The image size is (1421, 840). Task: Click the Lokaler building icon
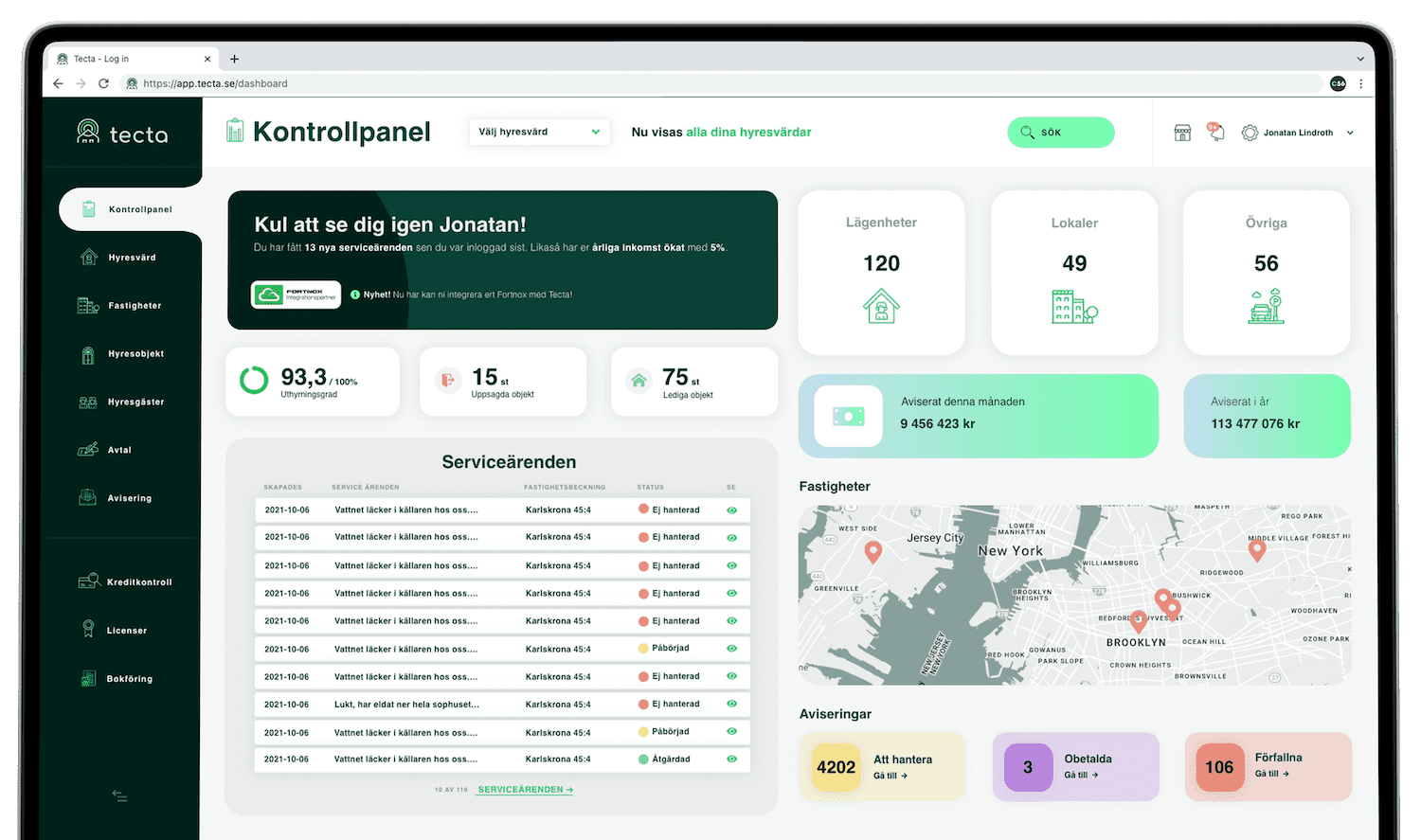pos(1074,307)
